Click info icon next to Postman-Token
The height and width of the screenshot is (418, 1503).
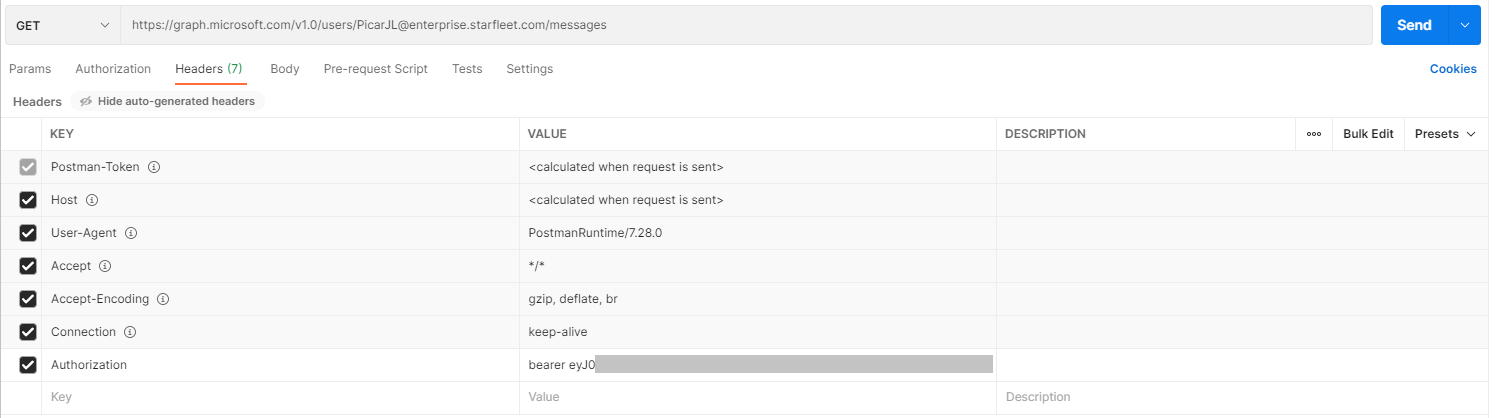(x=154, y=167)
